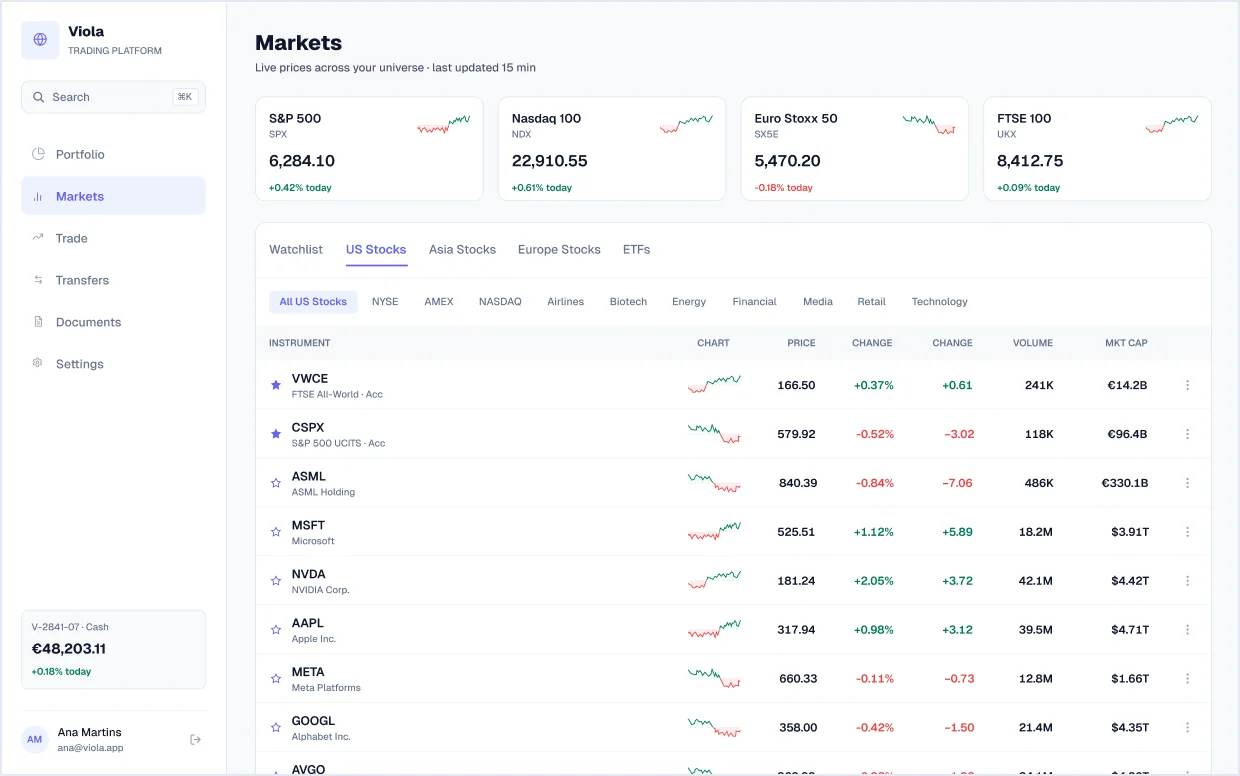The image size is (1240, 776).
Task: Open the row menu for GOOGL
Action: pyautogui.click(x=1187, y=728)
